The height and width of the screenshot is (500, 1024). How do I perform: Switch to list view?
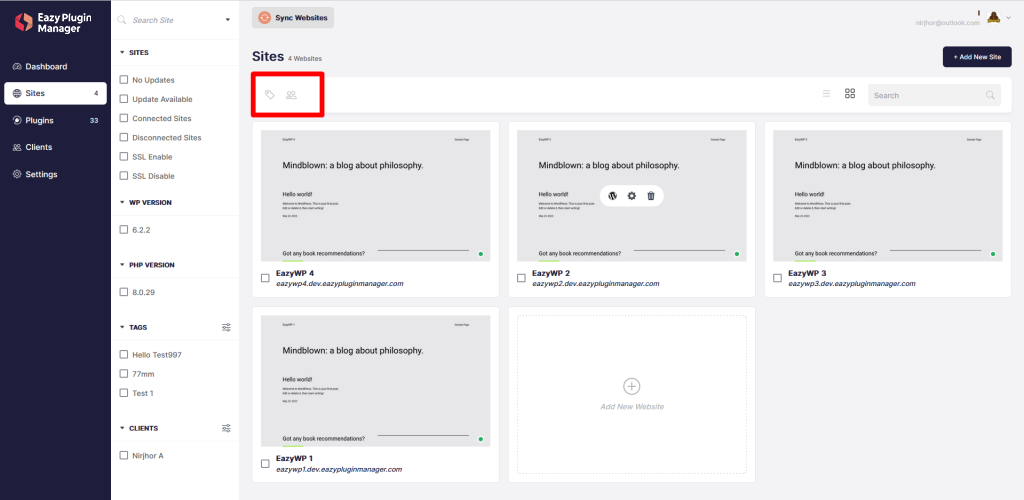pos(826,94)
